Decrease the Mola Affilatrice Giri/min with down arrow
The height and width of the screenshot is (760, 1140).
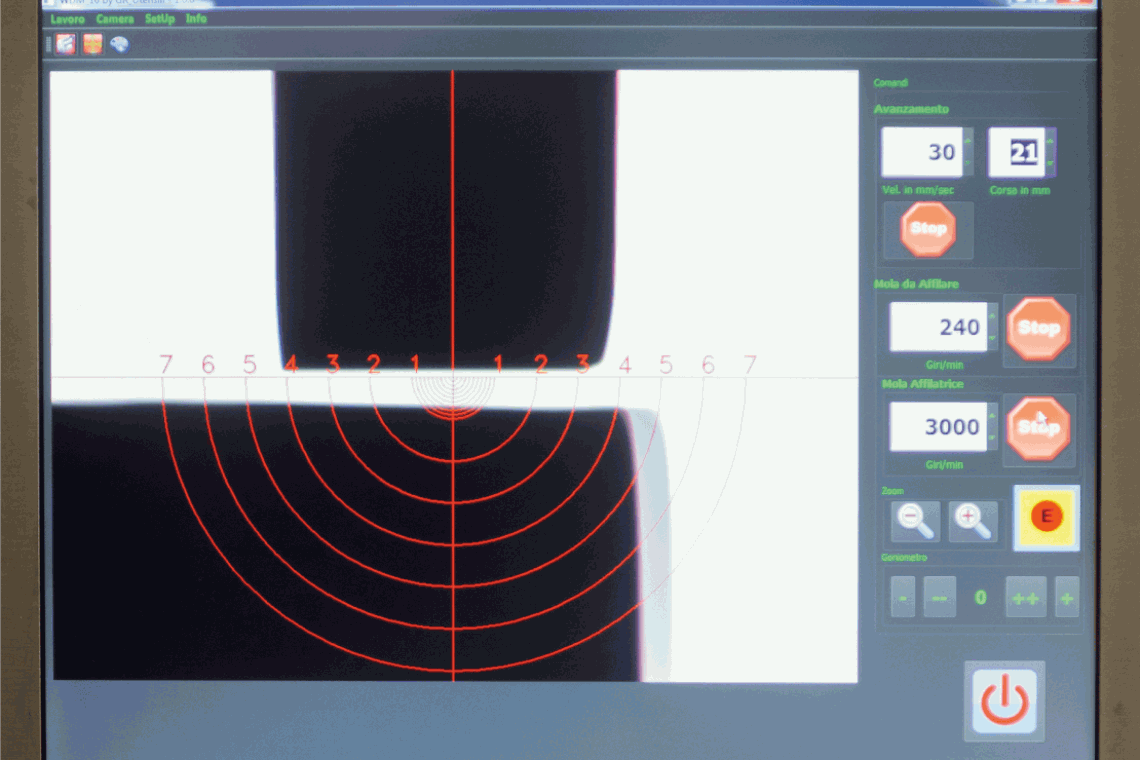pos(992,439)
